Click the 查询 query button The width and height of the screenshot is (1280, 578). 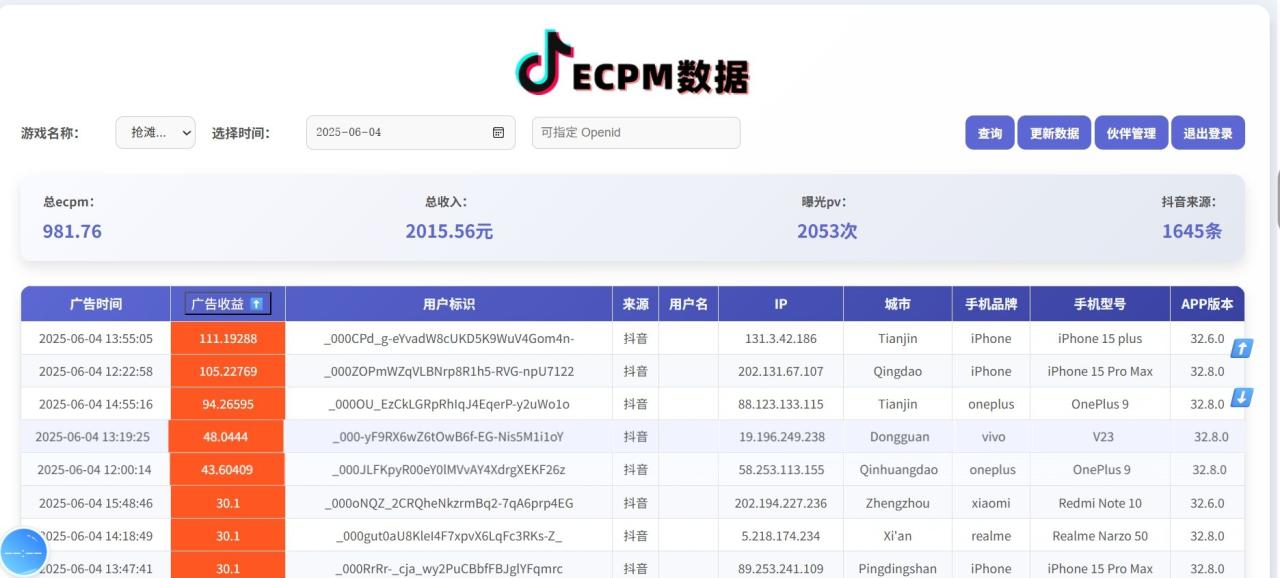click(989, 132)
